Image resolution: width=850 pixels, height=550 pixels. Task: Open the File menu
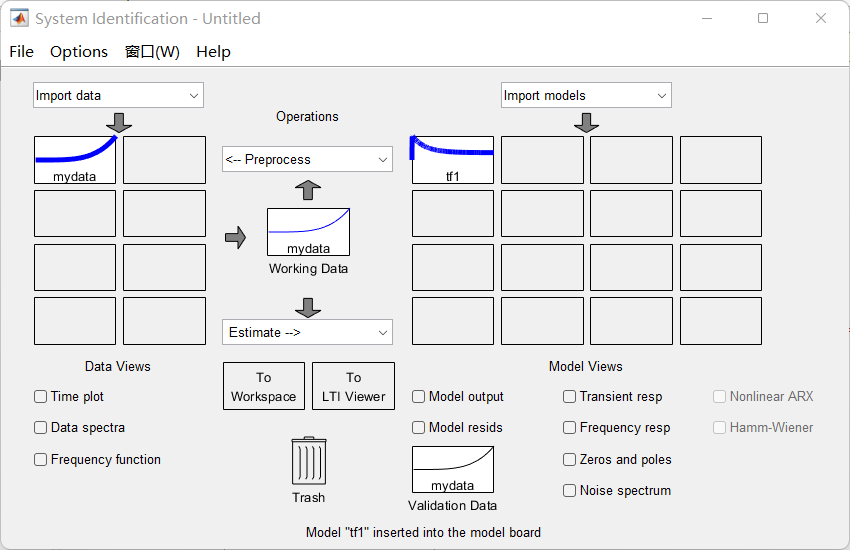click(x=22, y=51)
